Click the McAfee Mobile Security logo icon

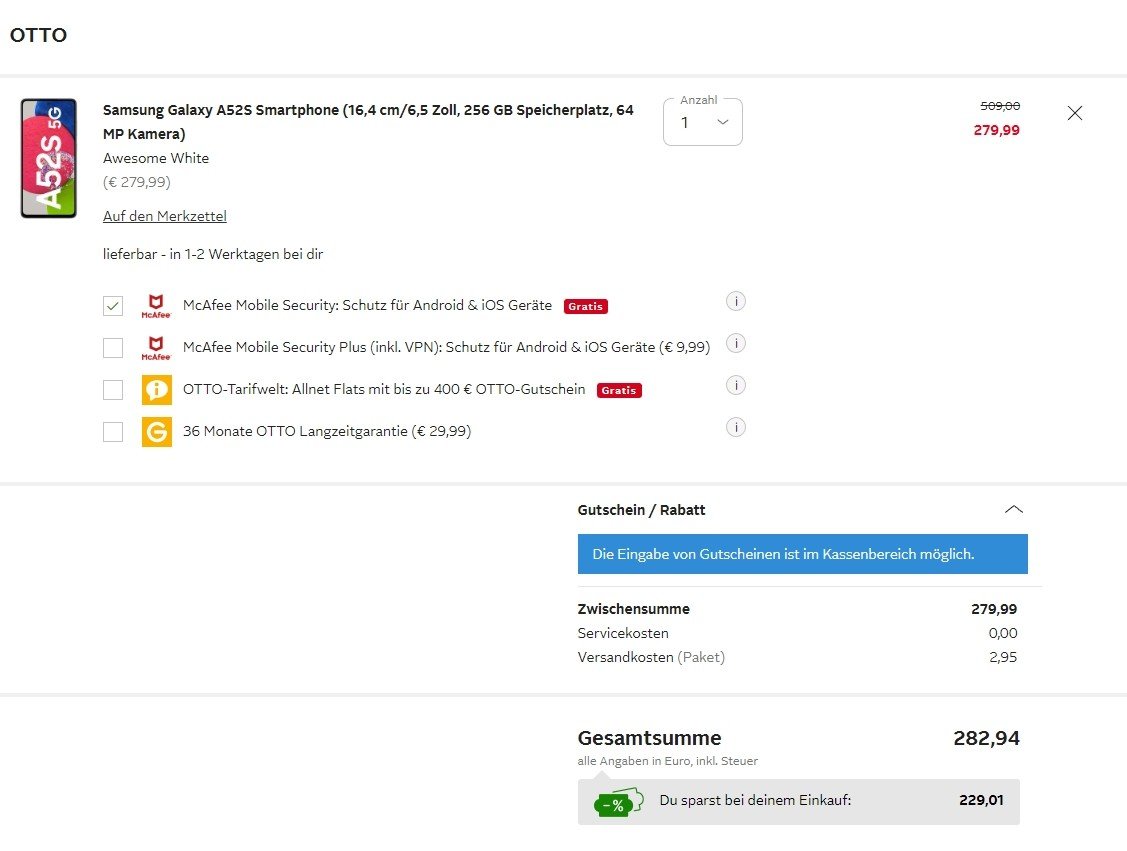156,306
